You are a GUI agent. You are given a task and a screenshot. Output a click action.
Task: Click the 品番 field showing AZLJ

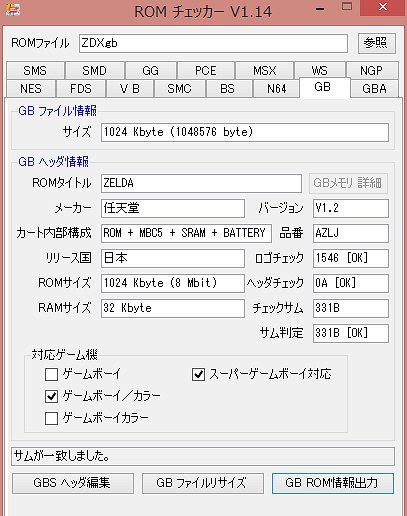(351, 233)
